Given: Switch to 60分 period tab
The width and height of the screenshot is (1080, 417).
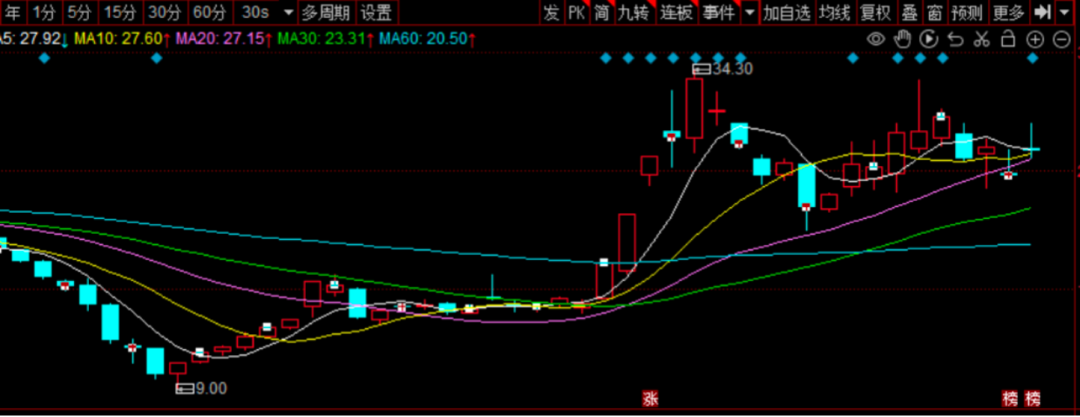Looking at the screenshot, I should [210, 12].
